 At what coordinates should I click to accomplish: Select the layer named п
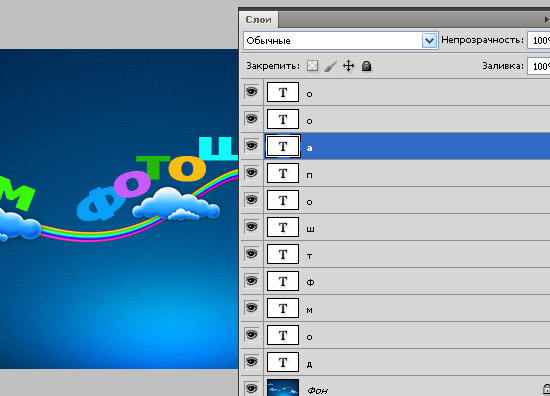[x=309, y=175]
